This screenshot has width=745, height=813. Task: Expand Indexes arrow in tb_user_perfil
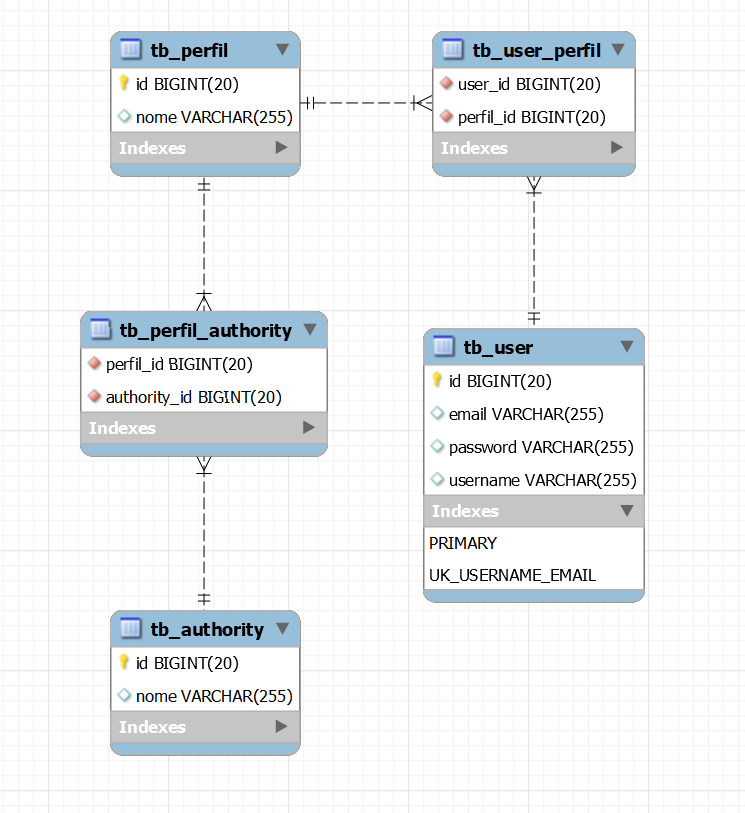click(x=617, y=147)
